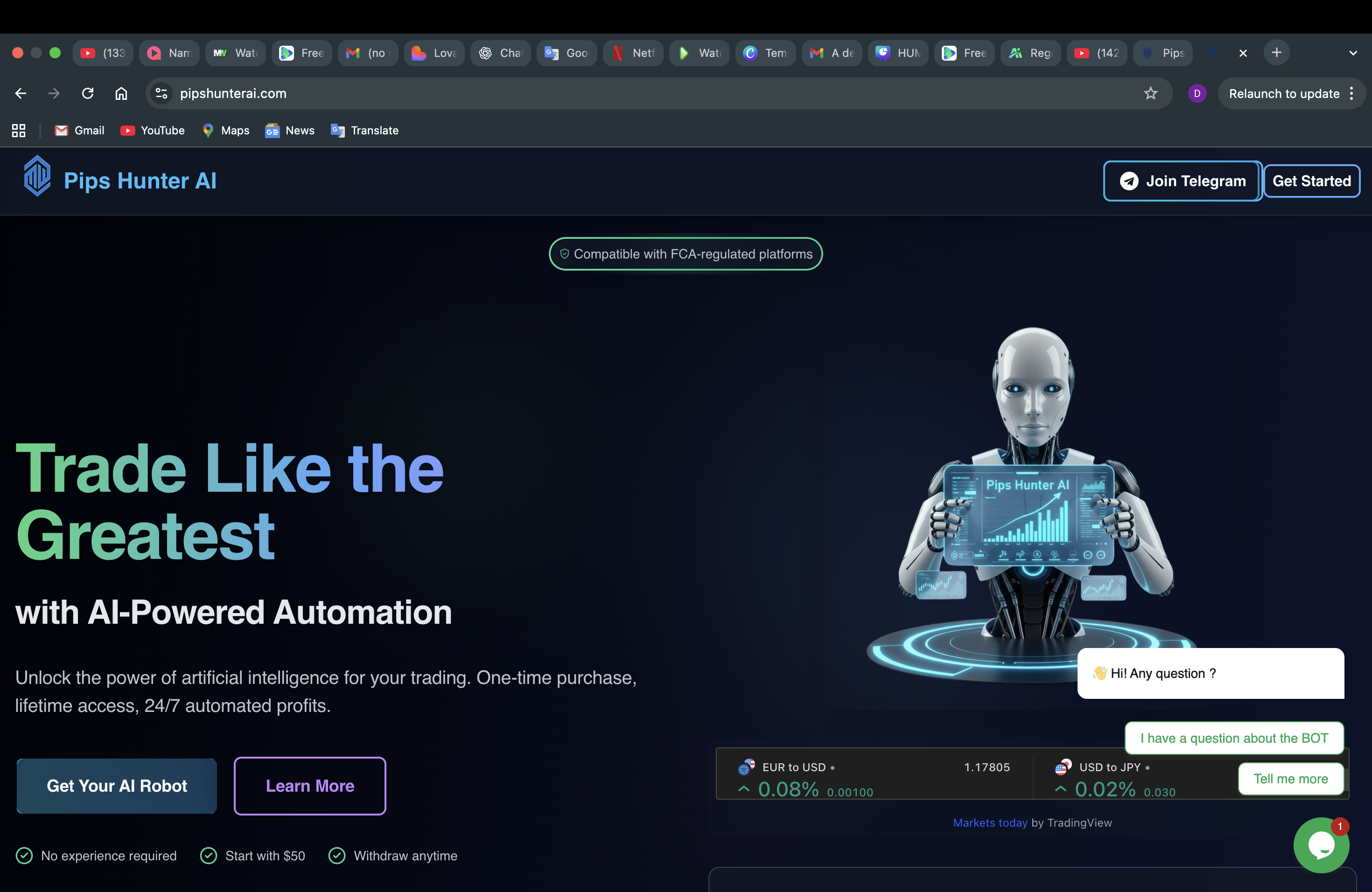Open the chat widget bubble

[1321, 845]
